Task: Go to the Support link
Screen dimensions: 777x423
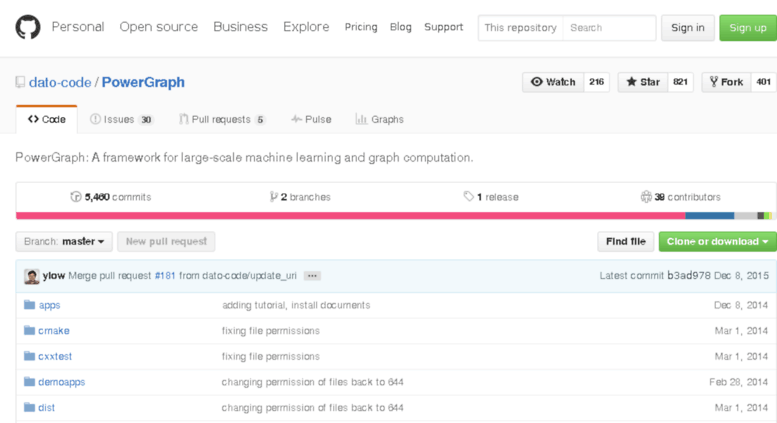Action: tap(444, 27)
